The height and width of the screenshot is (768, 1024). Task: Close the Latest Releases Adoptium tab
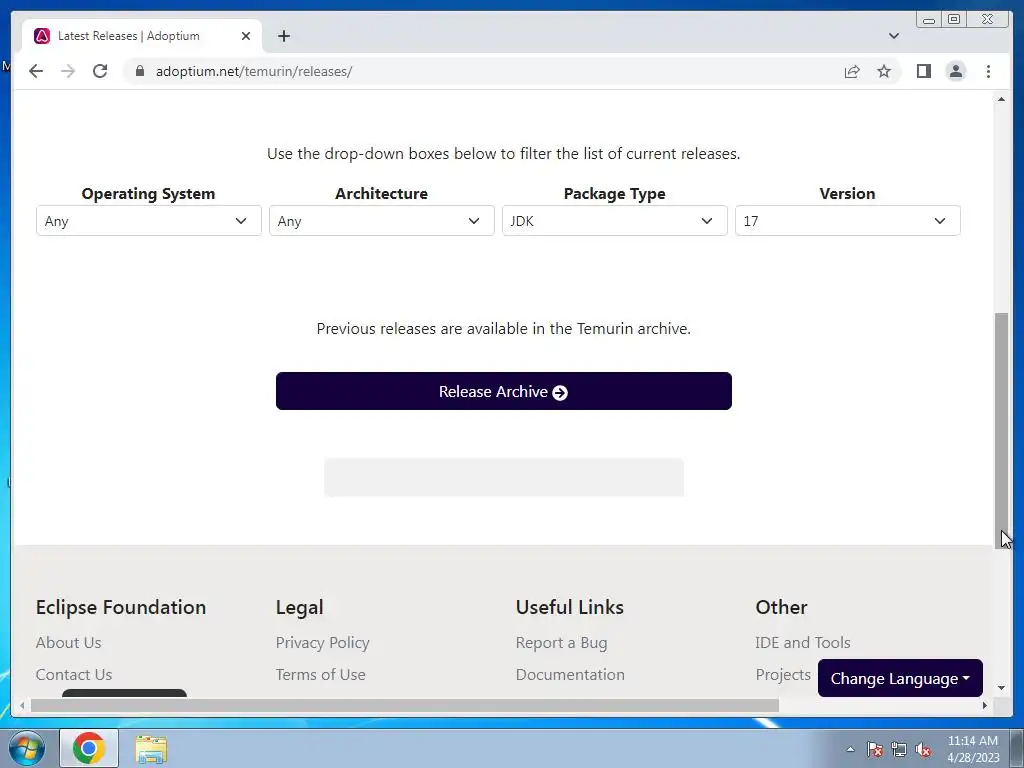pyautogui.click(x=246, y=36)
